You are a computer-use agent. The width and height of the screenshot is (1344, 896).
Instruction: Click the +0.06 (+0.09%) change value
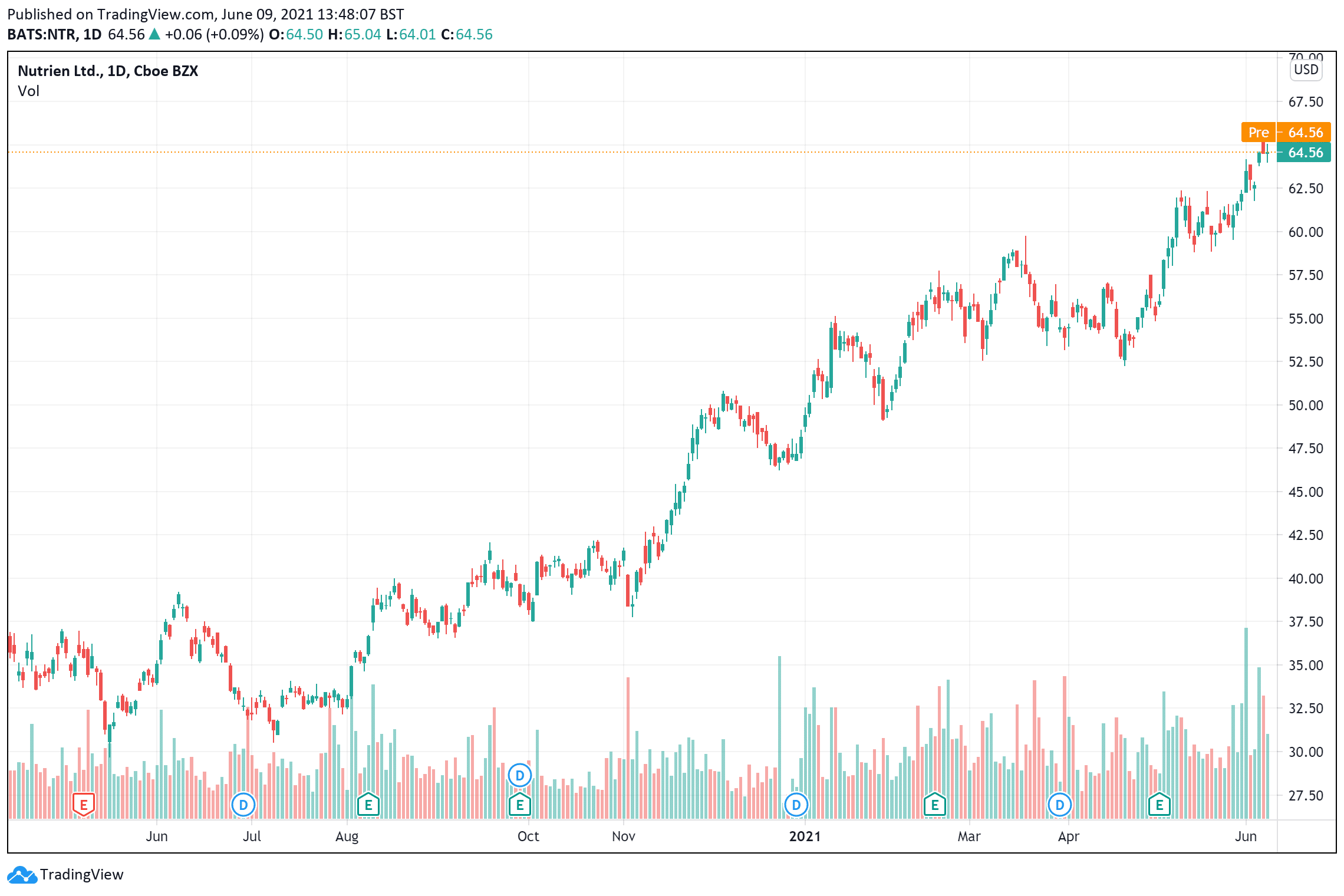[x=214, y=35]
